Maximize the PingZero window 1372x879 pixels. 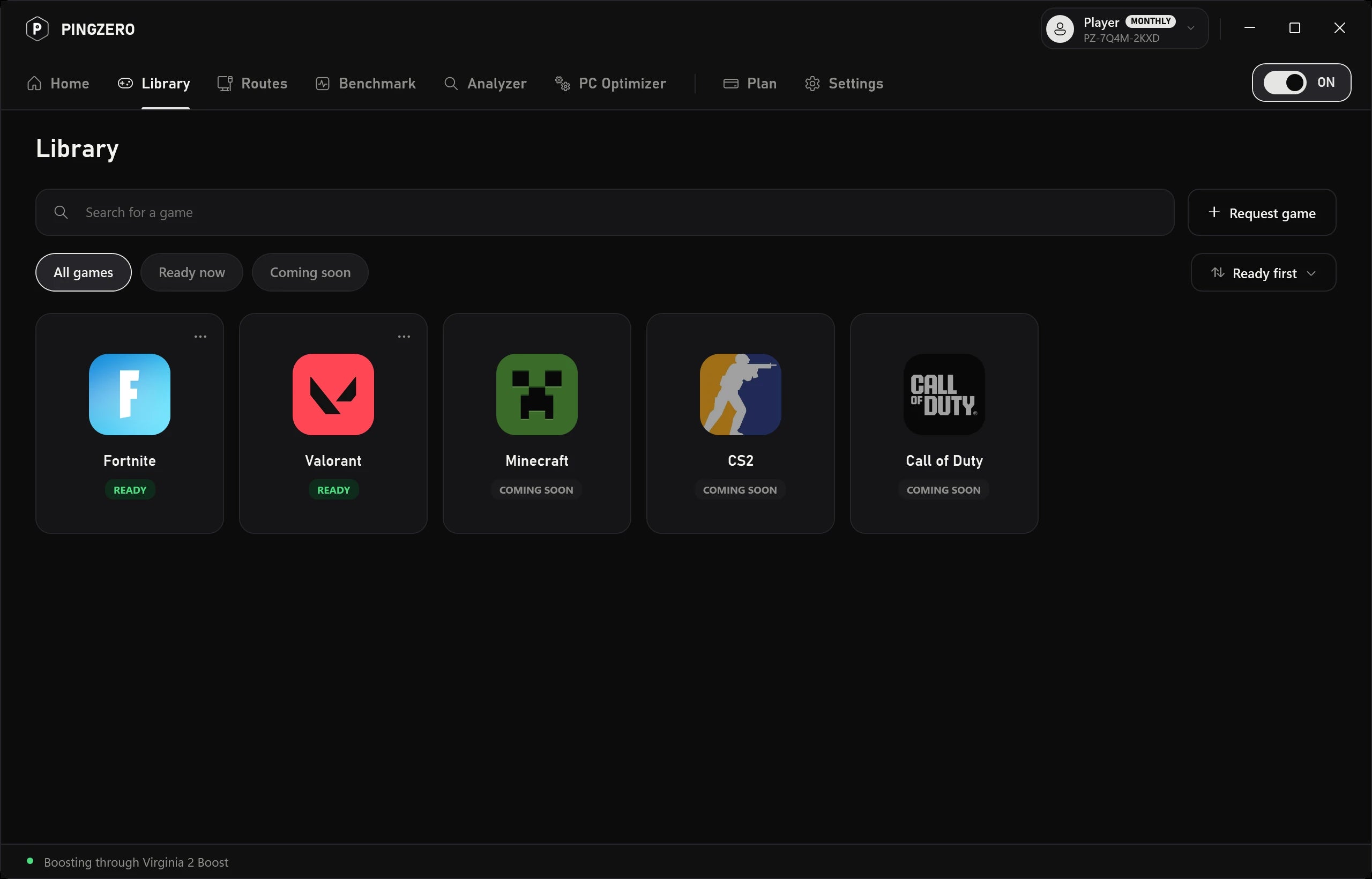click(1294, 28)
